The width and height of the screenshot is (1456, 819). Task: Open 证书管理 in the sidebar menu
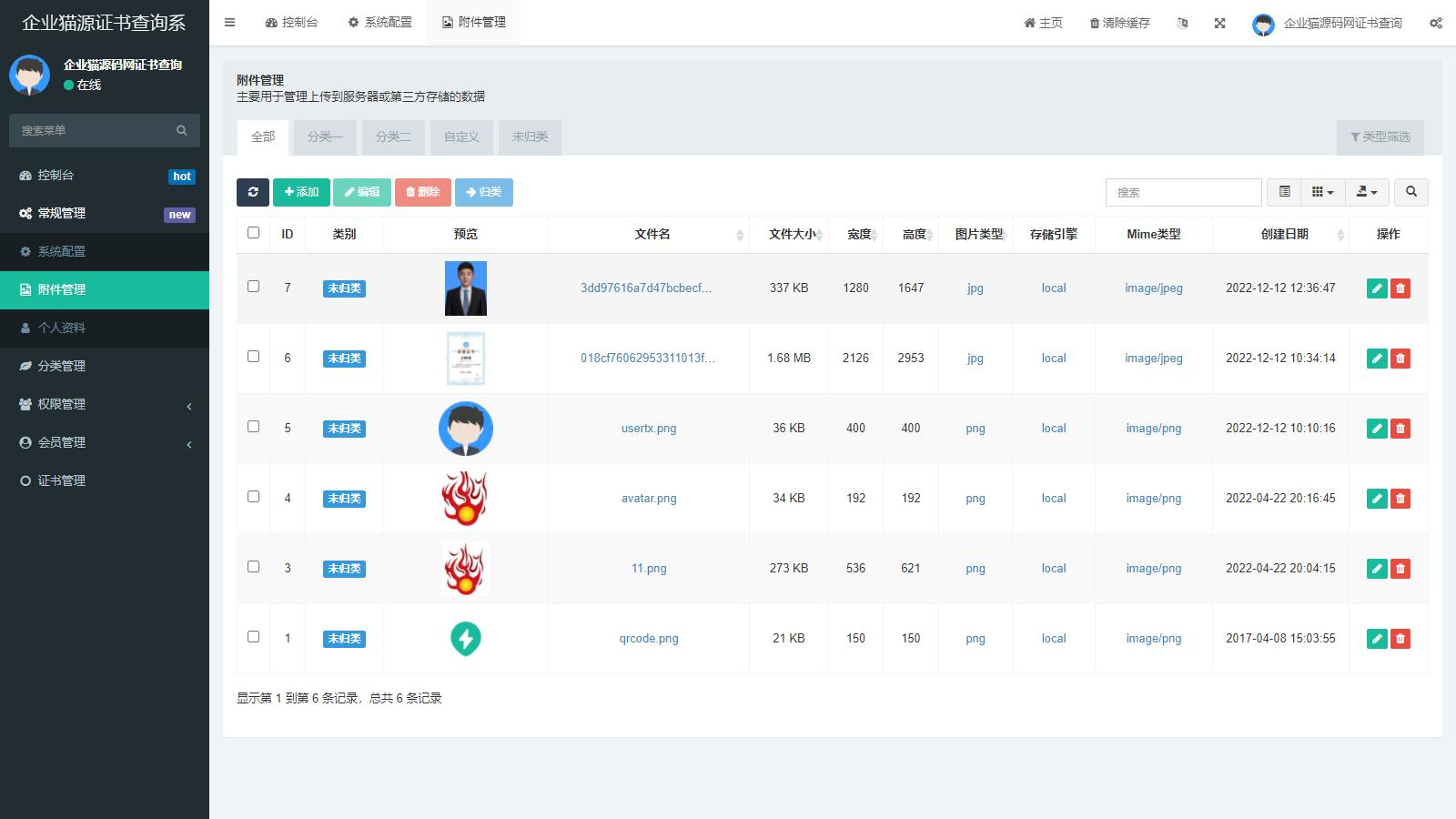point(62,480)
